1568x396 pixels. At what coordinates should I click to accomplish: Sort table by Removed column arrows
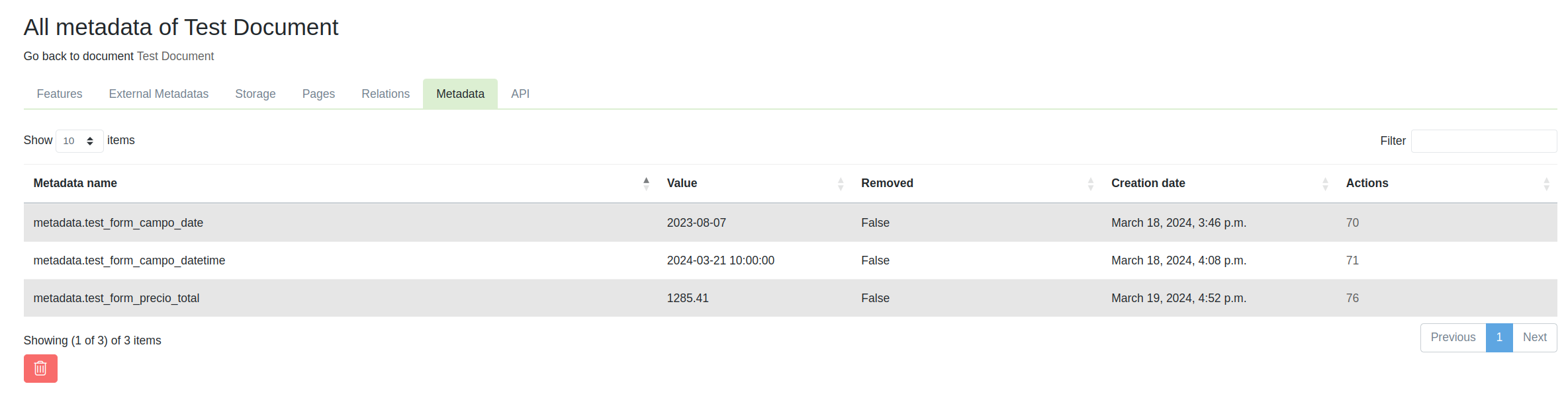tap(1090, 184)
